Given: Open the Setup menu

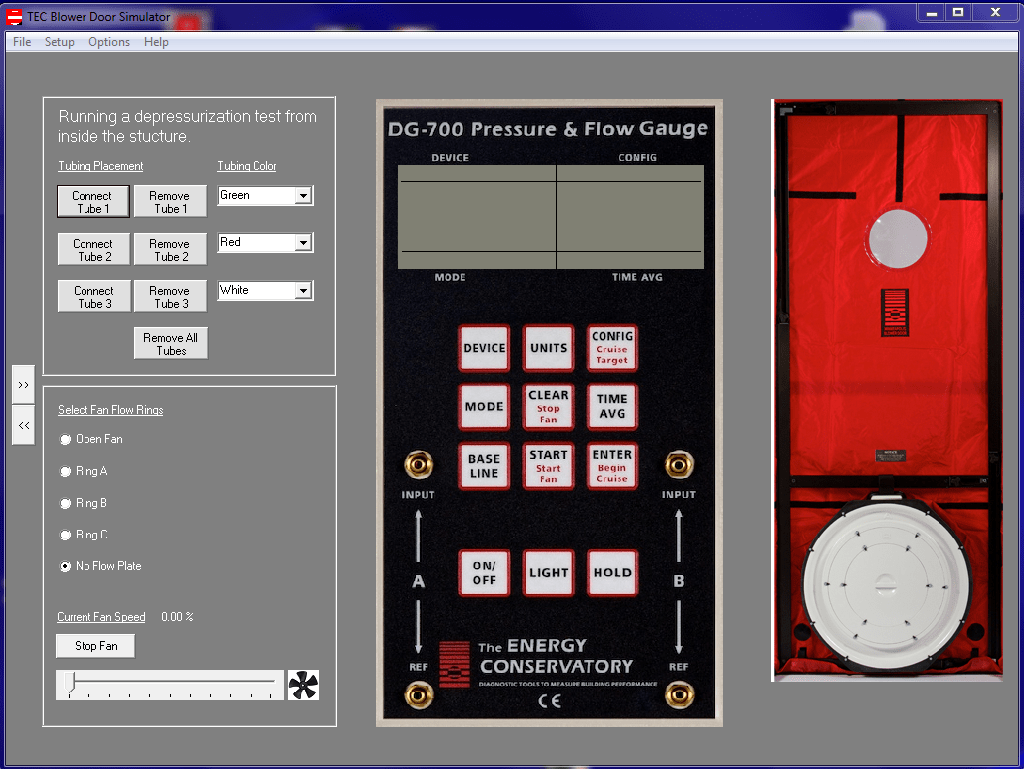Looking at the screenshot, I should [x=60, y=42].
